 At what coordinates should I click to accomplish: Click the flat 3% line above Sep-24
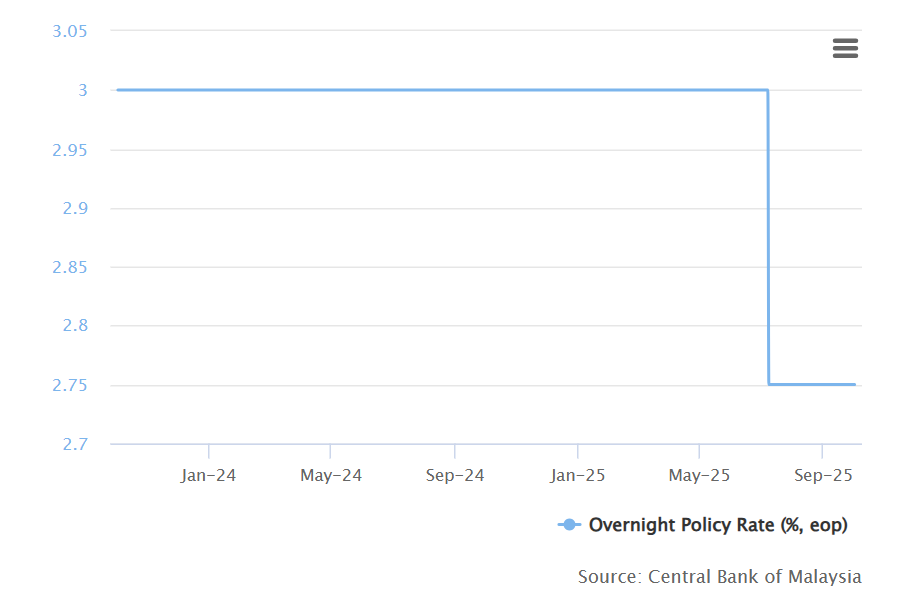pos(455,90)
